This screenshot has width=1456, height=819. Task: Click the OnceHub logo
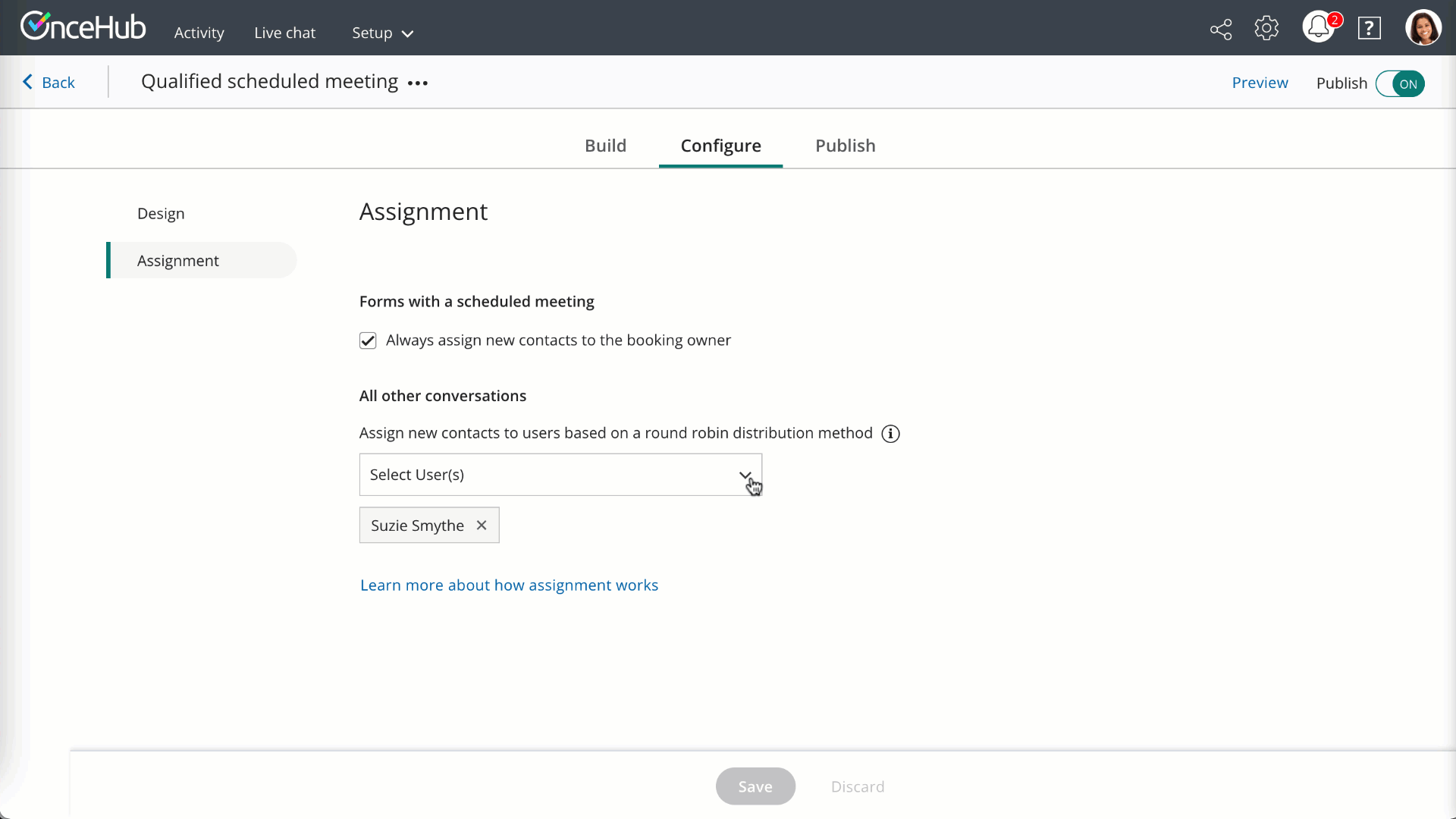pyautogui.click(x=83, y=27)
